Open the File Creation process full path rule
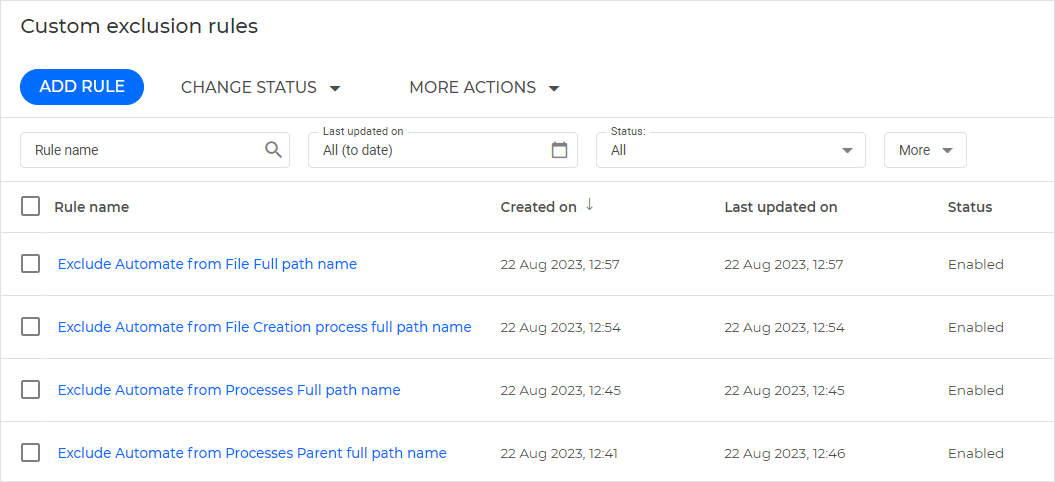1055x482 pixels. [x=264, y=327]
